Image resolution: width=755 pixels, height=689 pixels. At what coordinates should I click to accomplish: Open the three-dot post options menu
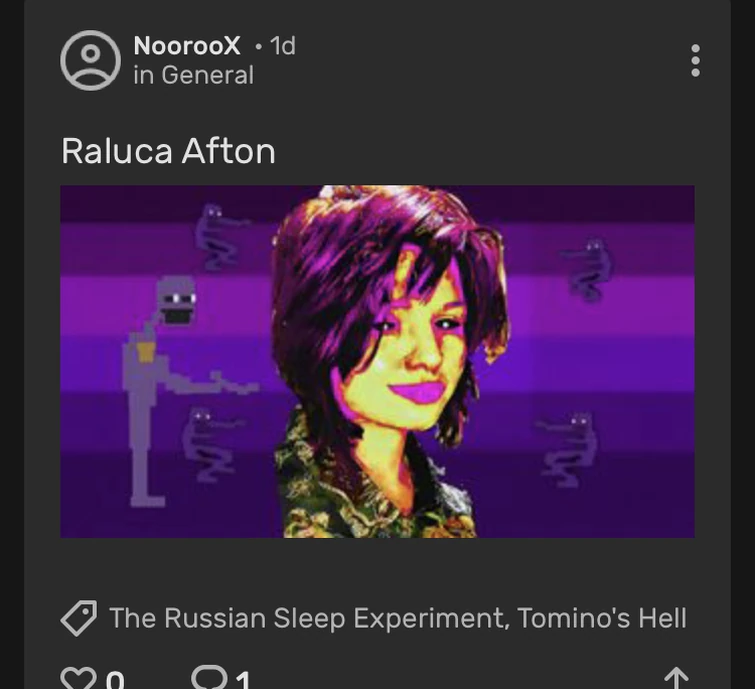coord(695,60)
